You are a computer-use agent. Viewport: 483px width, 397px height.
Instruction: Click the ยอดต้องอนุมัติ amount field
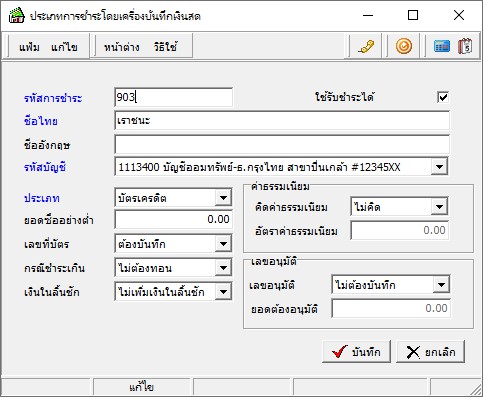coord(391,308)
